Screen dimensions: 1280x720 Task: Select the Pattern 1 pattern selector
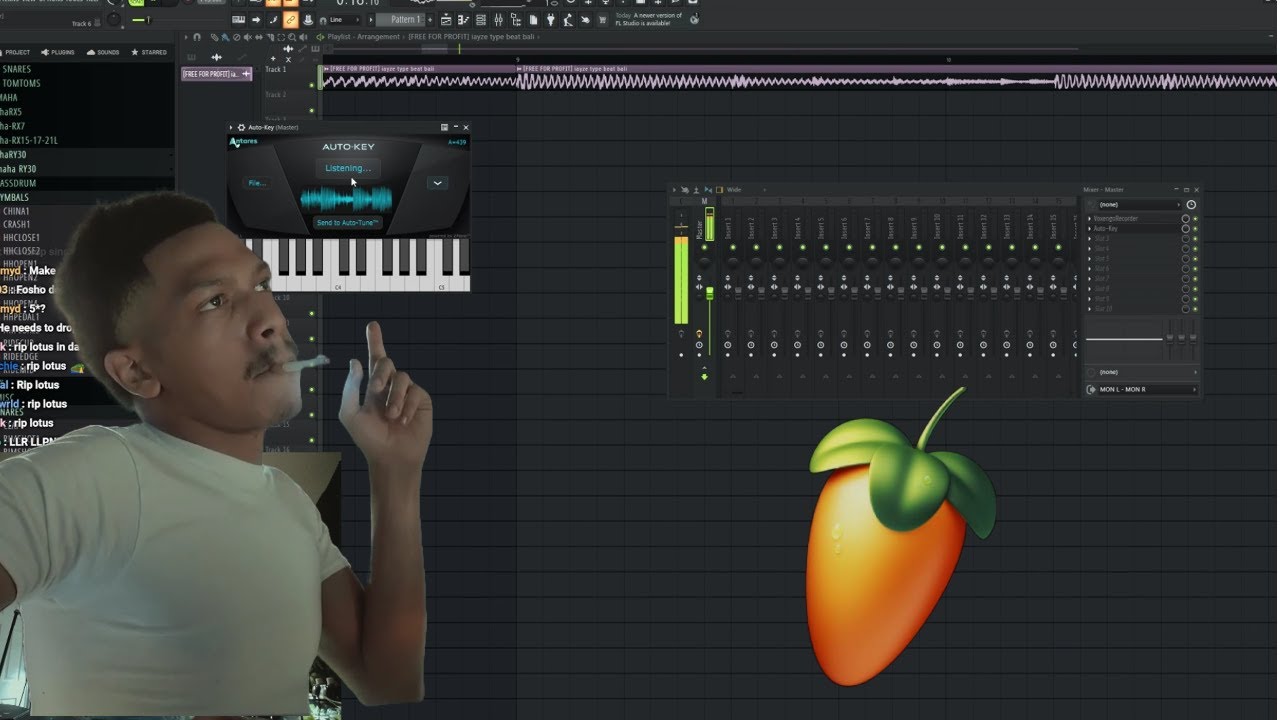[405, 20]
